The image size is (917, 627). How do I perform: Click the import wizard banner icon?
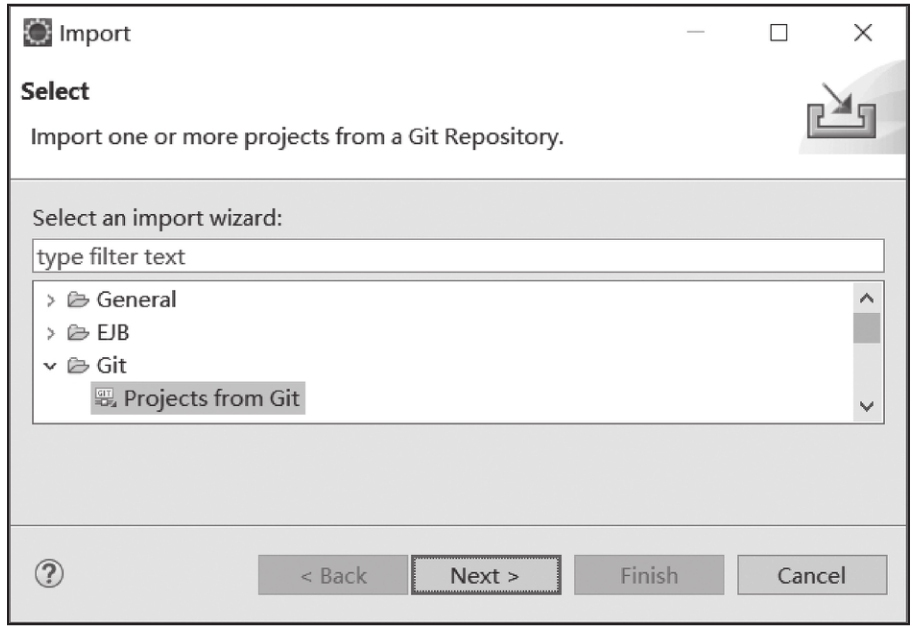click(841, 111)
